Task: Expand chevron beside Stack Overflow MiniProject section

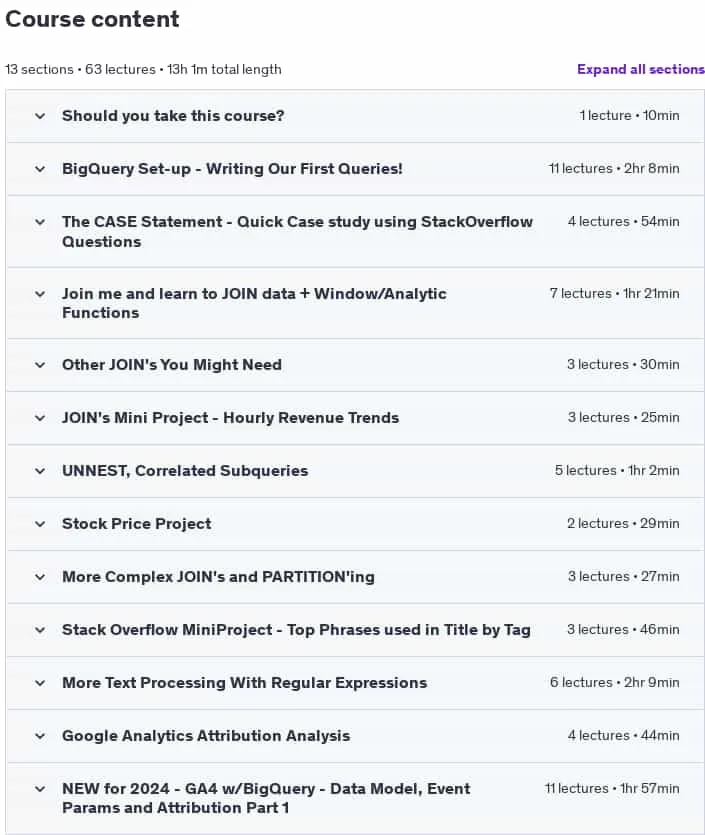Action: point(40,631)
